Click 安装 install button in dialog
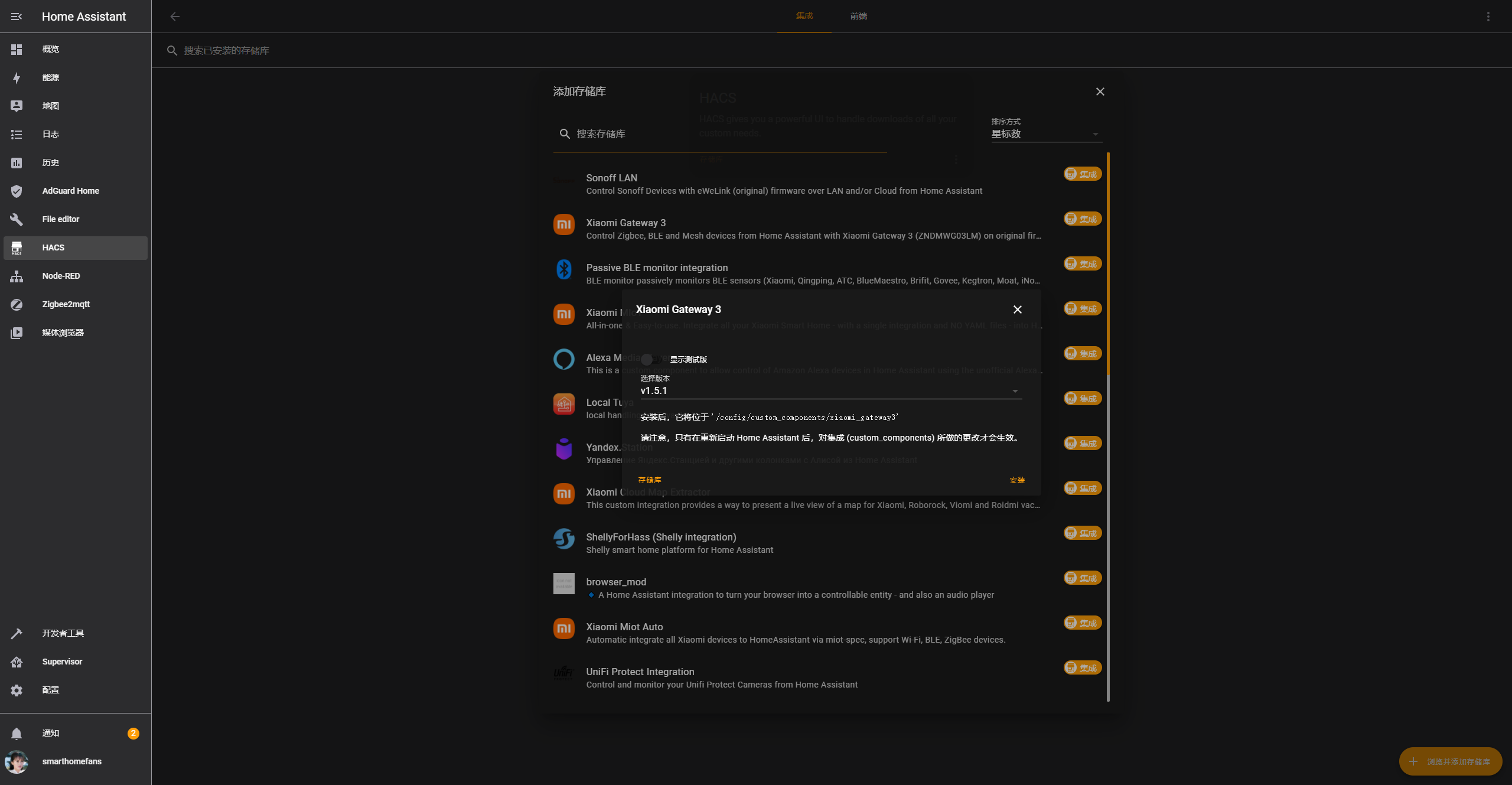Screen dimensions: 1512x785 pos(1017,480)
